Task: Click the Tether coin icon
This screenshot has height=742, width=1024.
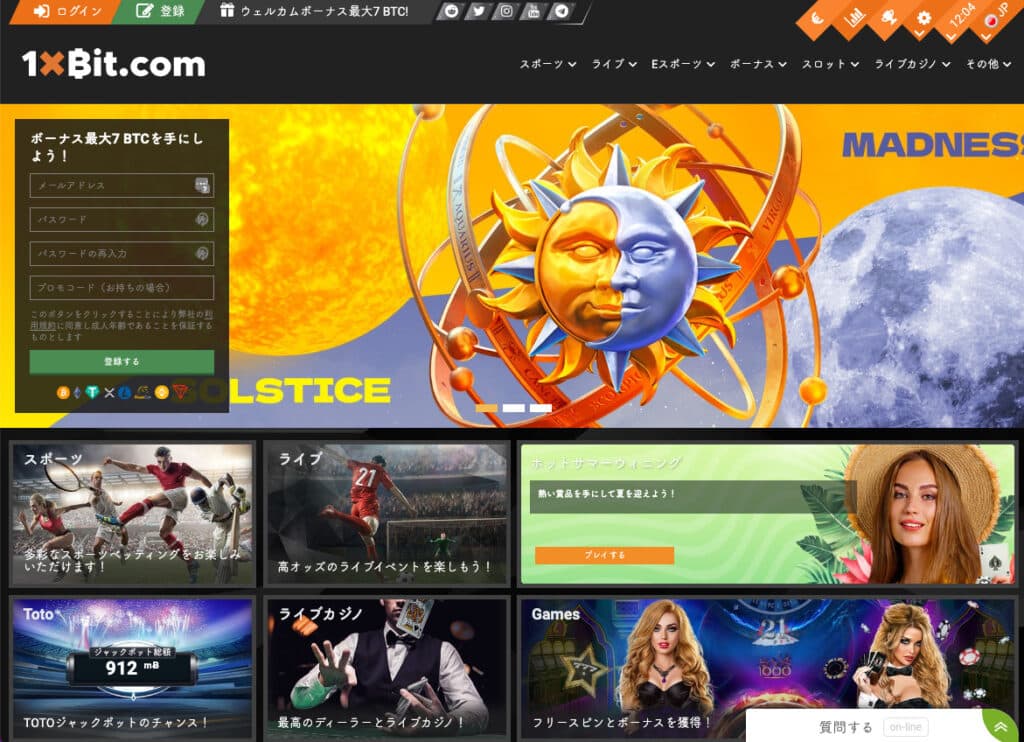Action: pyautogui.click(x=93, y=393)
